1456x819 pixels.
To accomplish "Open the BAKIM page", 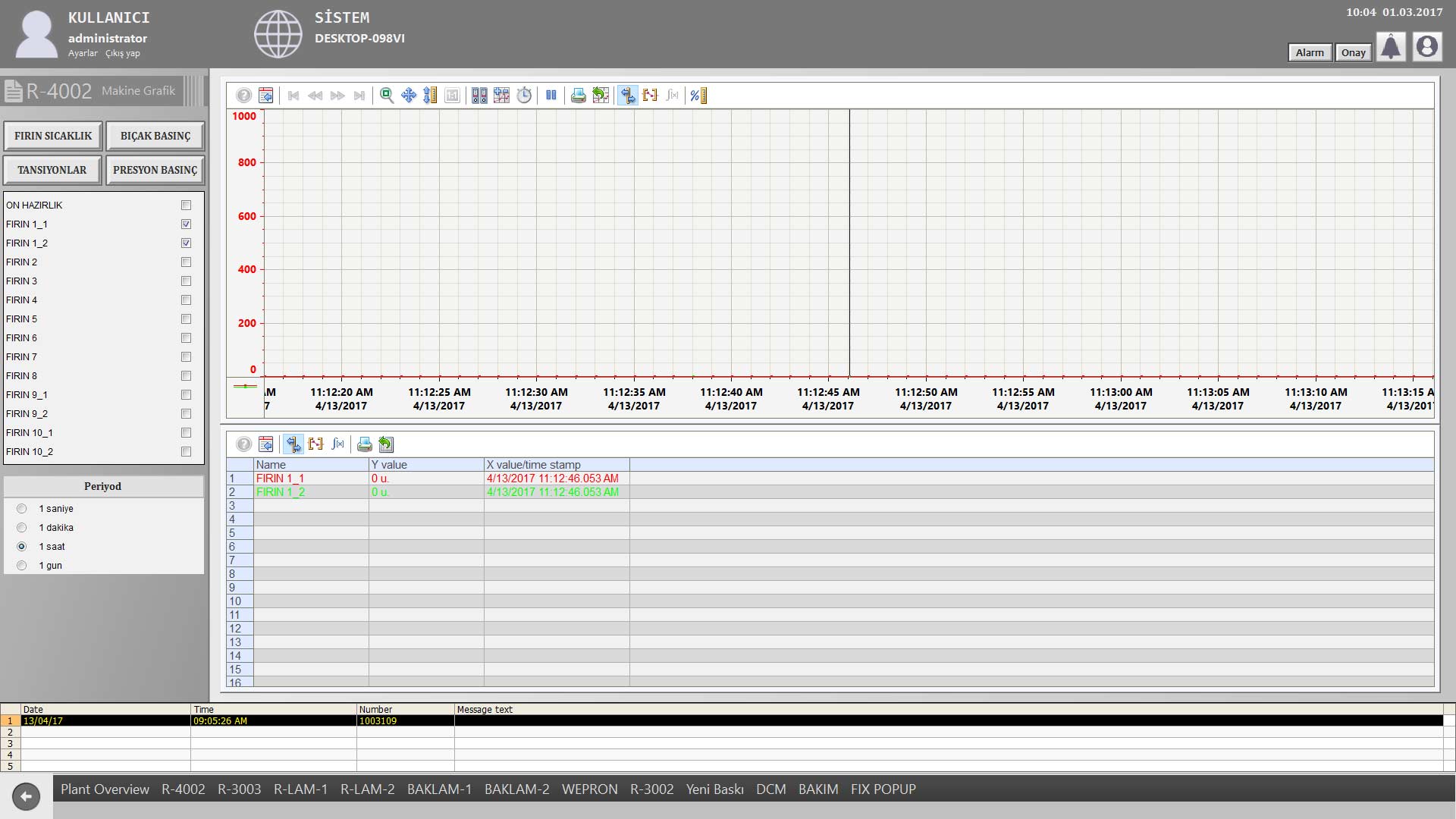I will 818,789.
